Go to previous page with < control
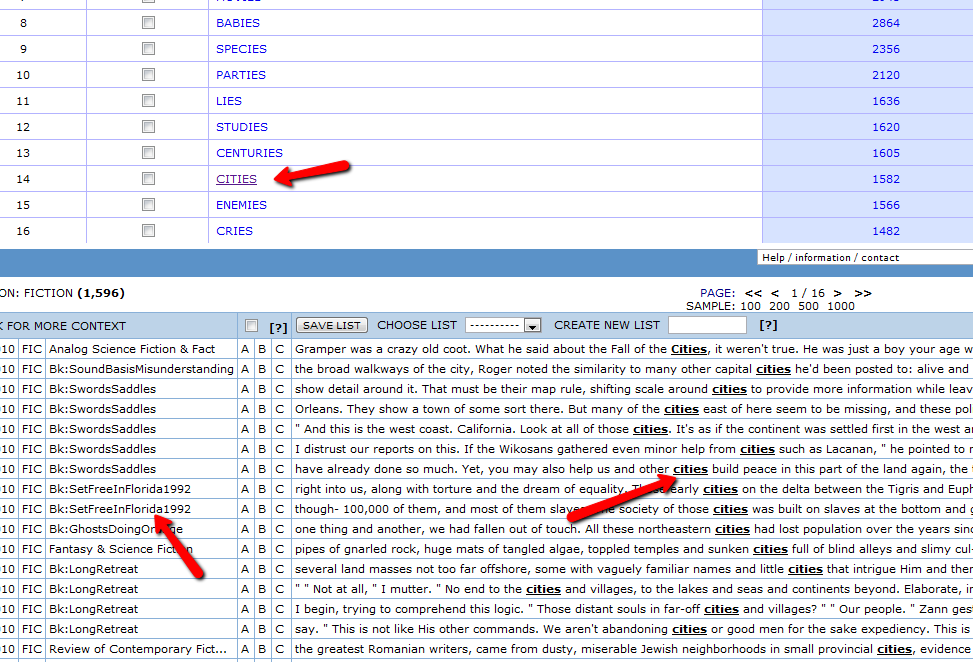Image resolution: width=973 pixels, height=662 pixels. (775, 293)
